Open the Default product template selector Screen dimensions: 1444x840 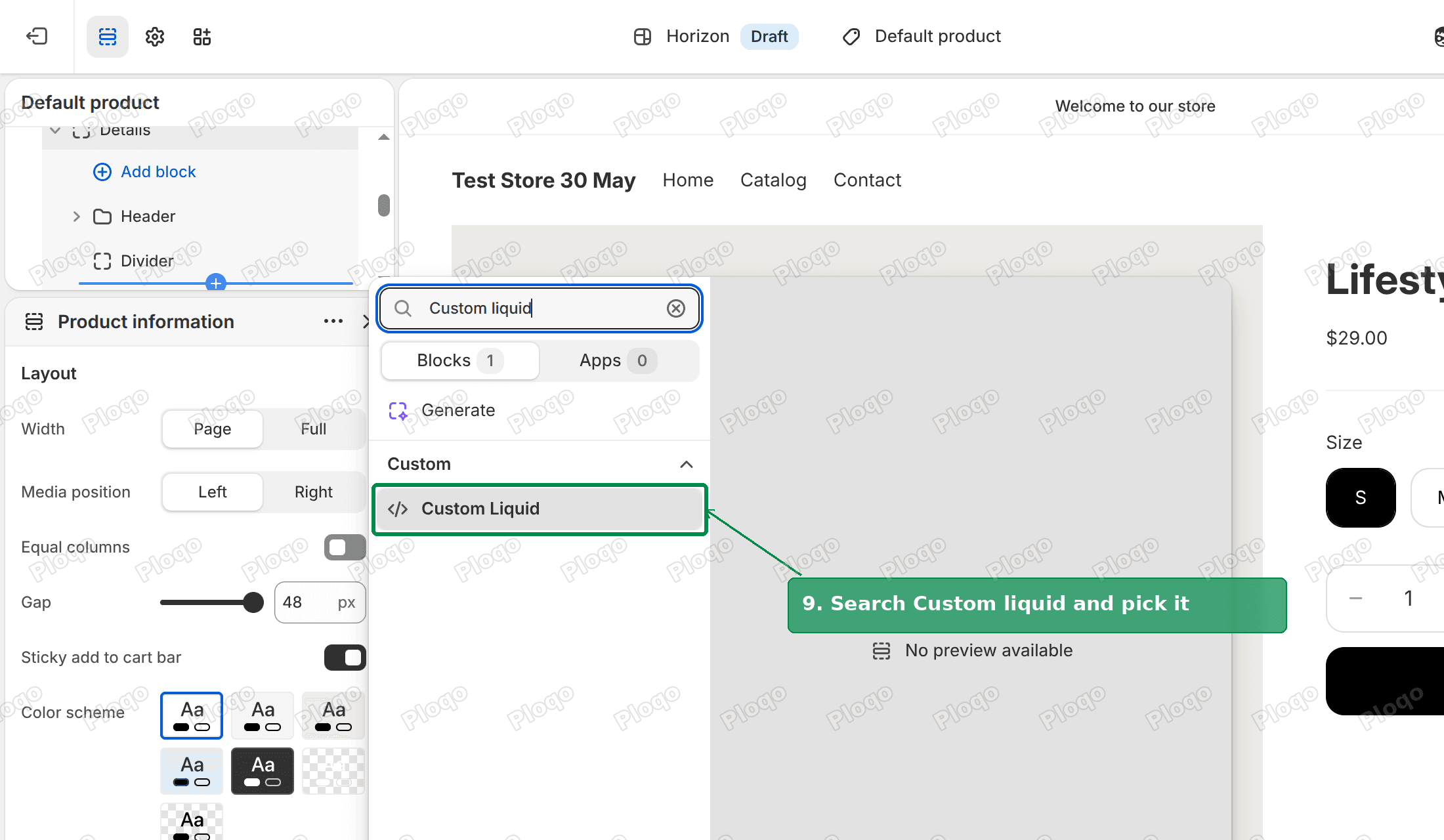tap(921, 36)
